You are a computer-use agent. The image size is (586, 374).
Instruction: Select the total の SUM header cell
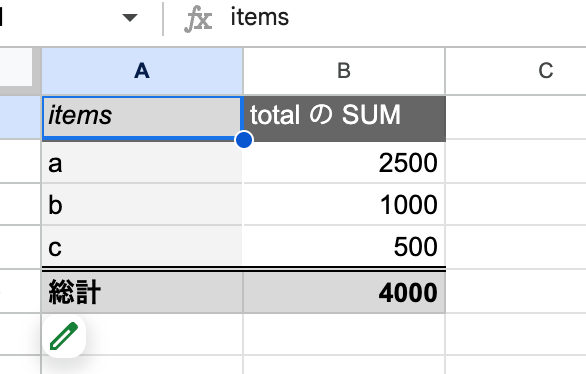(344, 117)
